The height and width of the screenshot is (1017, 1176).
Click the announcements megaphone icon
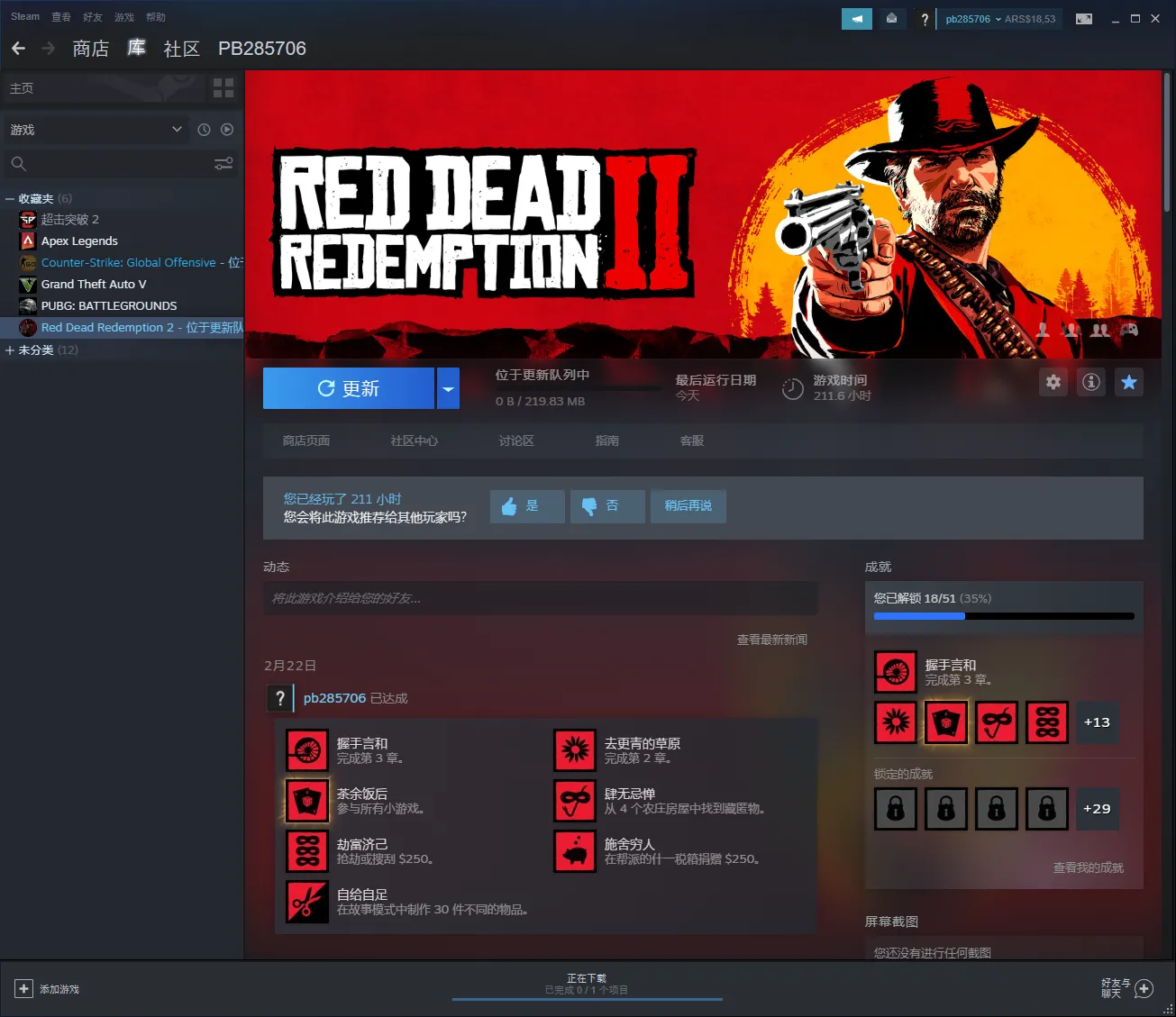(856, 19)
